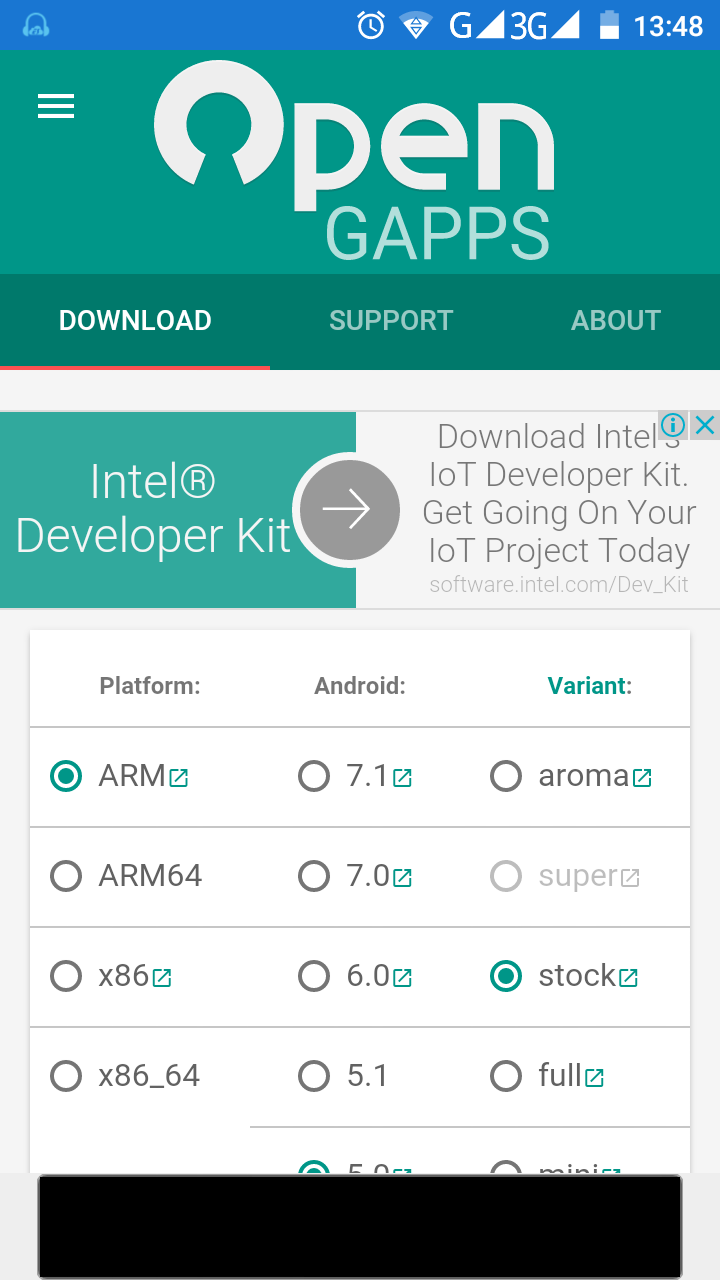Close the Intel advertisement
Image resolution: width=720 pixels, height=1280 pixels.
tap(705, 425)
